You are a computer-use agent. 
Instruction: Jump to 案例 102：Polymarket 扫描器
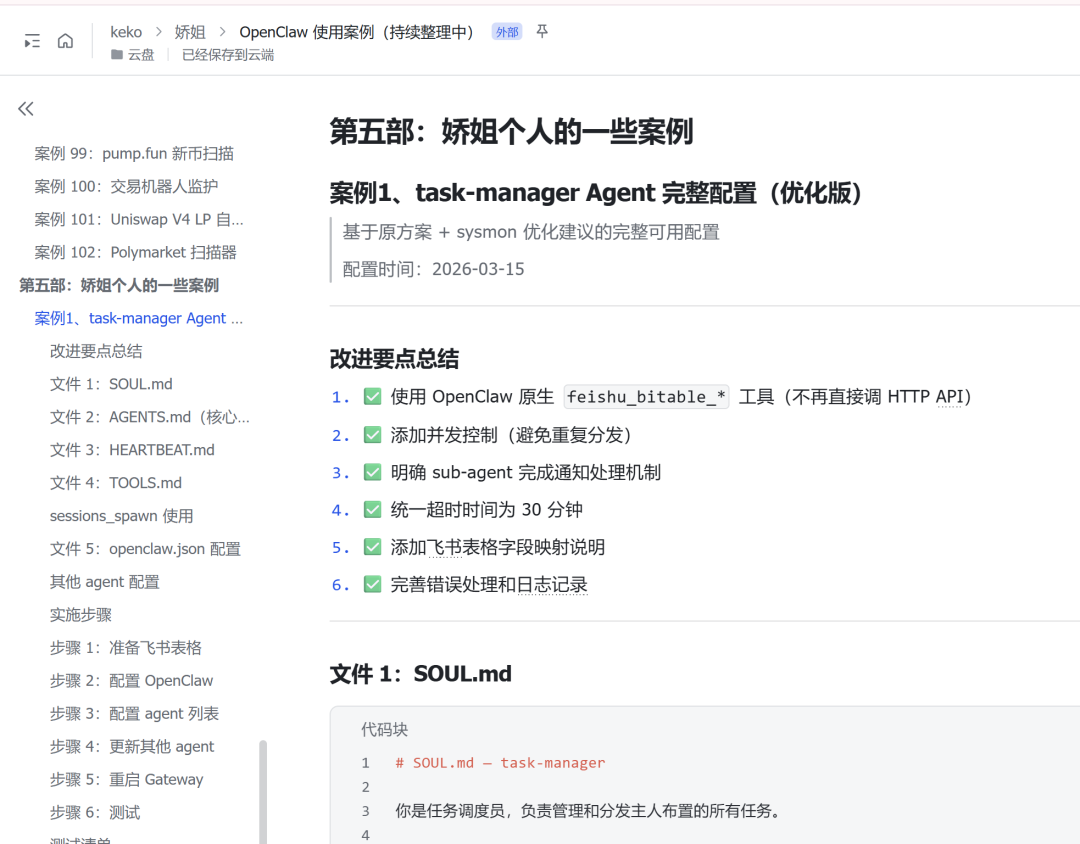135,251
